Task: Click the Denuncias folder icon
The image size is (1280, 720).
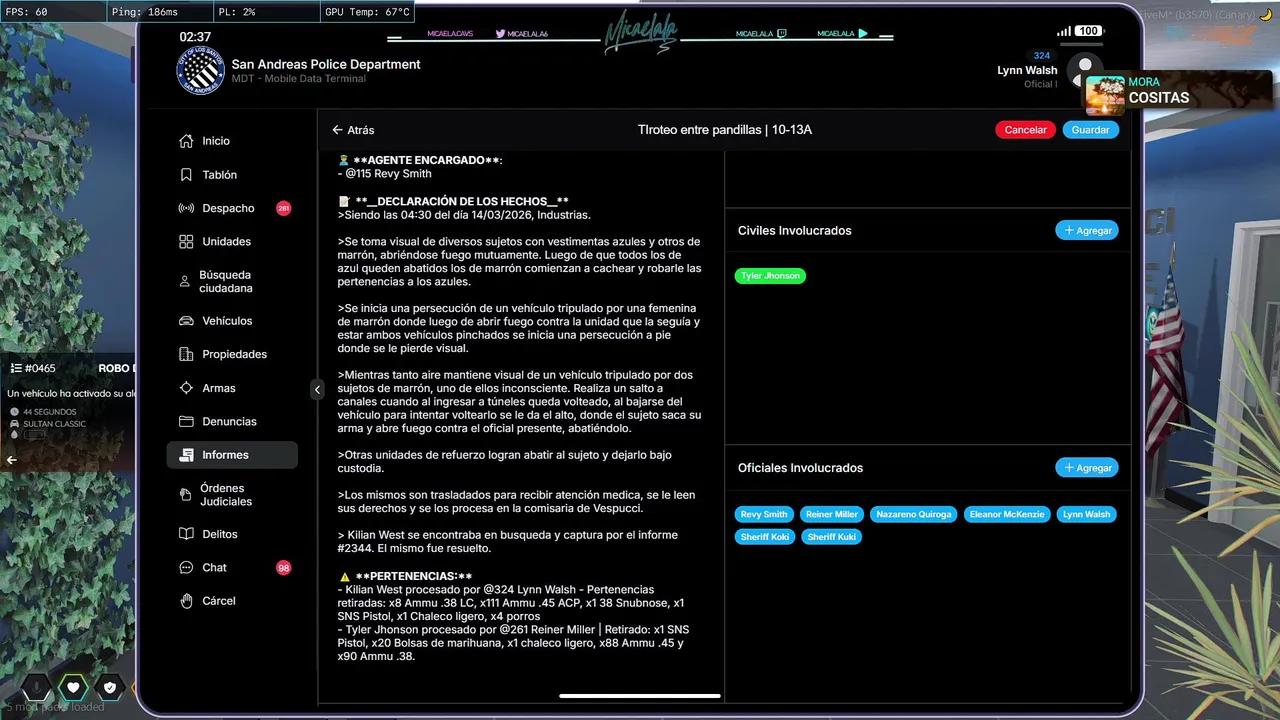Action: [x=186, y=422]
